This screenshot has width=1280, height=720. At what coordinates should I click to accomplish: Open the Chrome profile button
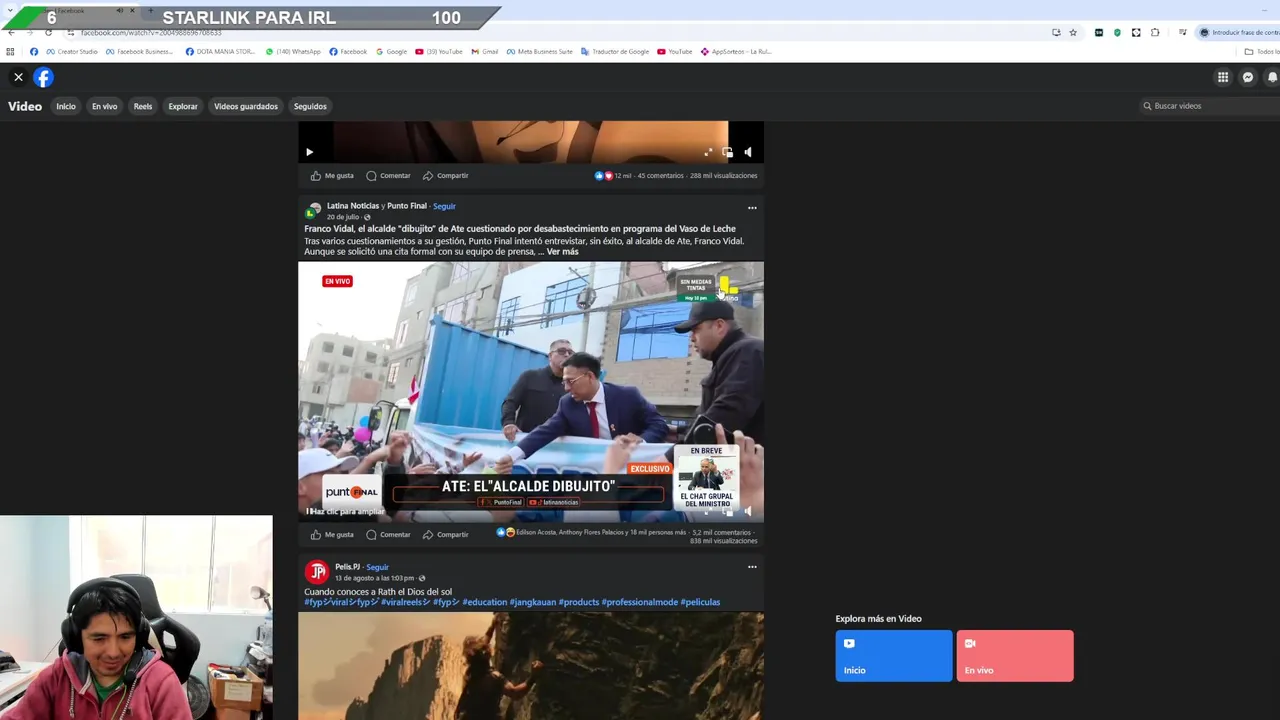1239,33
